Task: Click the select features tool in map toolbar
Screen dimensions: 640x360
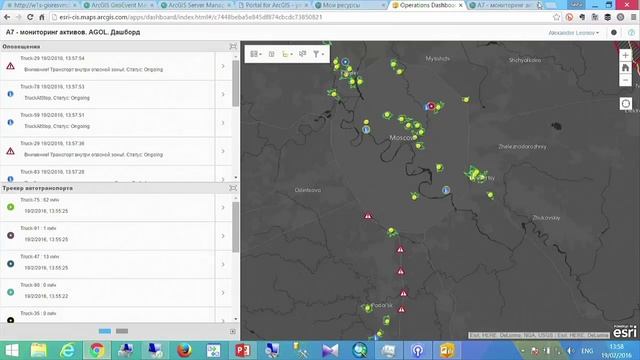Action: (x=302, y=54)
